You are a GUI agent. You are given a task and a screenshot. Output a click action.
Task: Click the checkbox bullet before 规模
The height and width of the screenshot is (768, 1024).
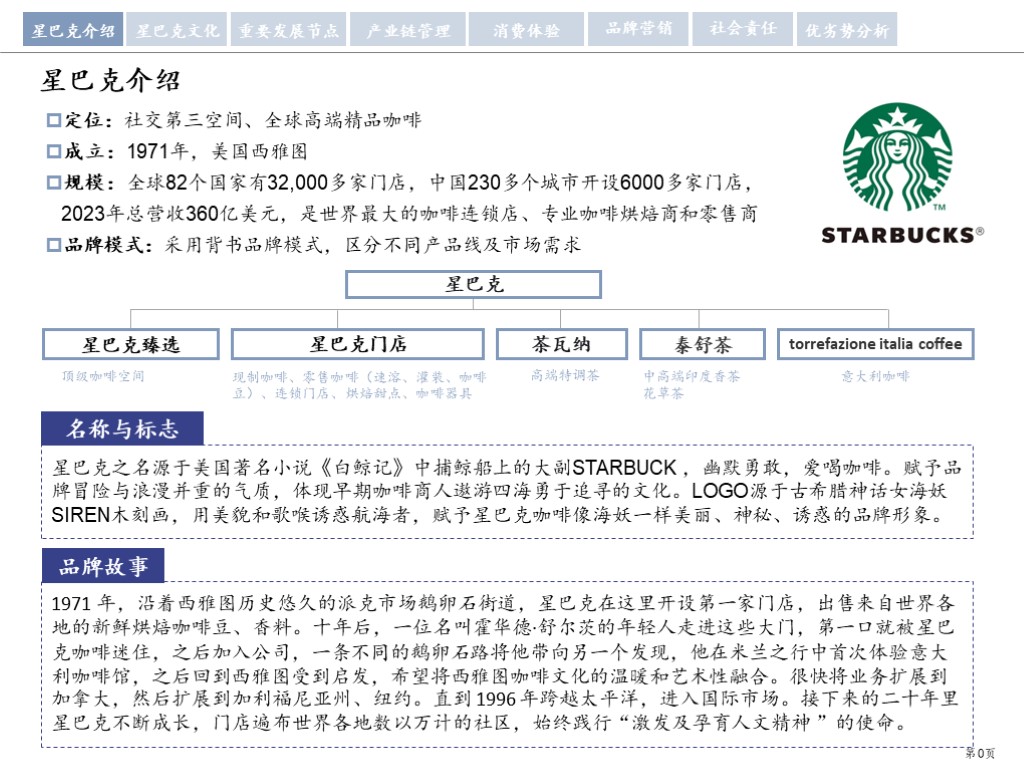click(x=54, y=182)
